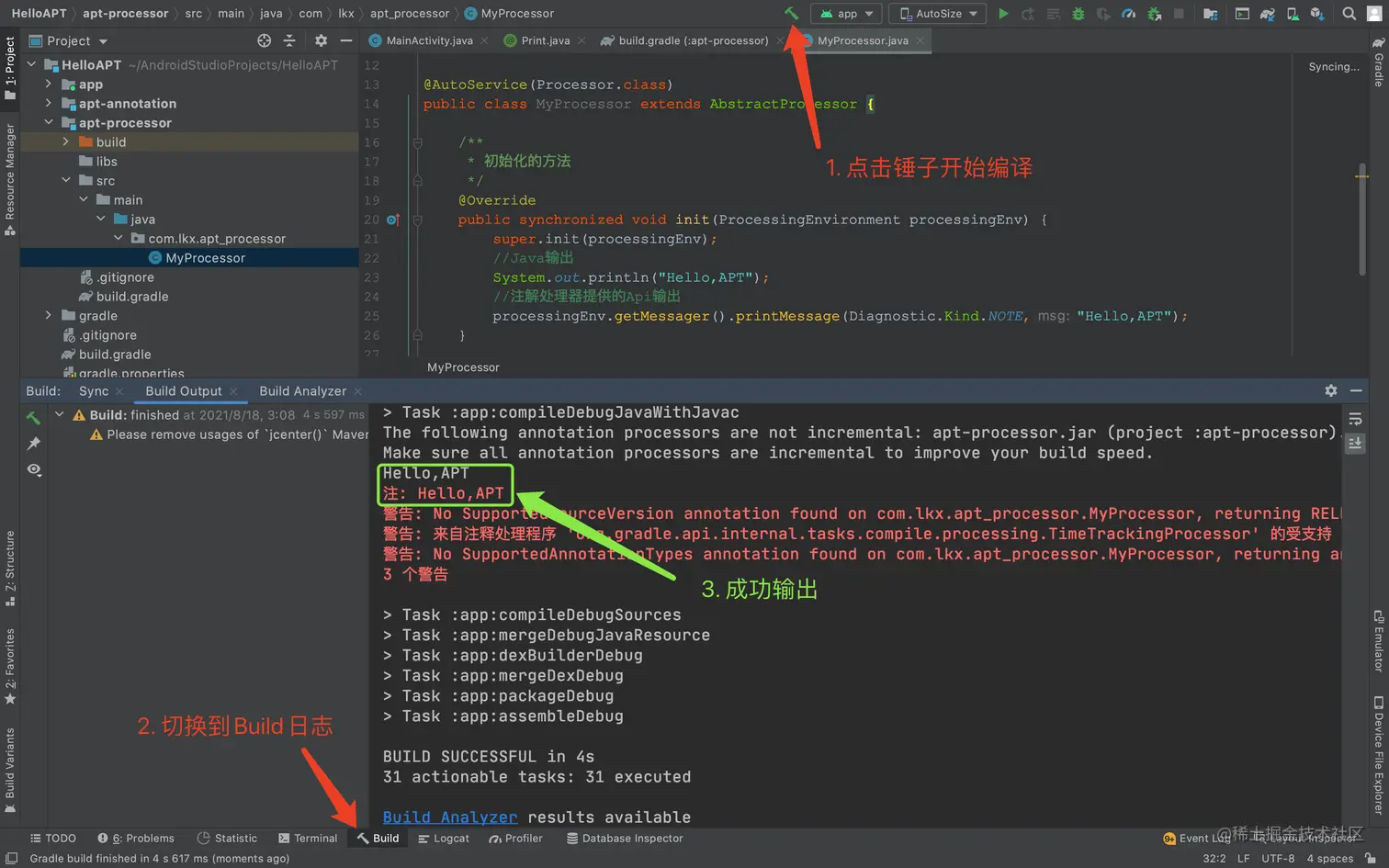Run the app with the green play button
This screenshot has height=868, width=1389.
(x=1003, y=14)
